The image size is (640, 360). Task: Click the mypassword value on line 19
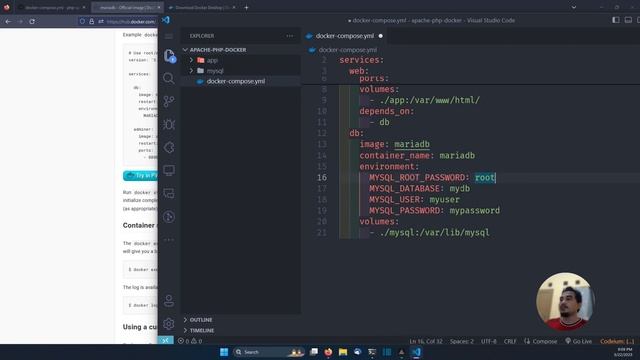(x=475, y=211)
